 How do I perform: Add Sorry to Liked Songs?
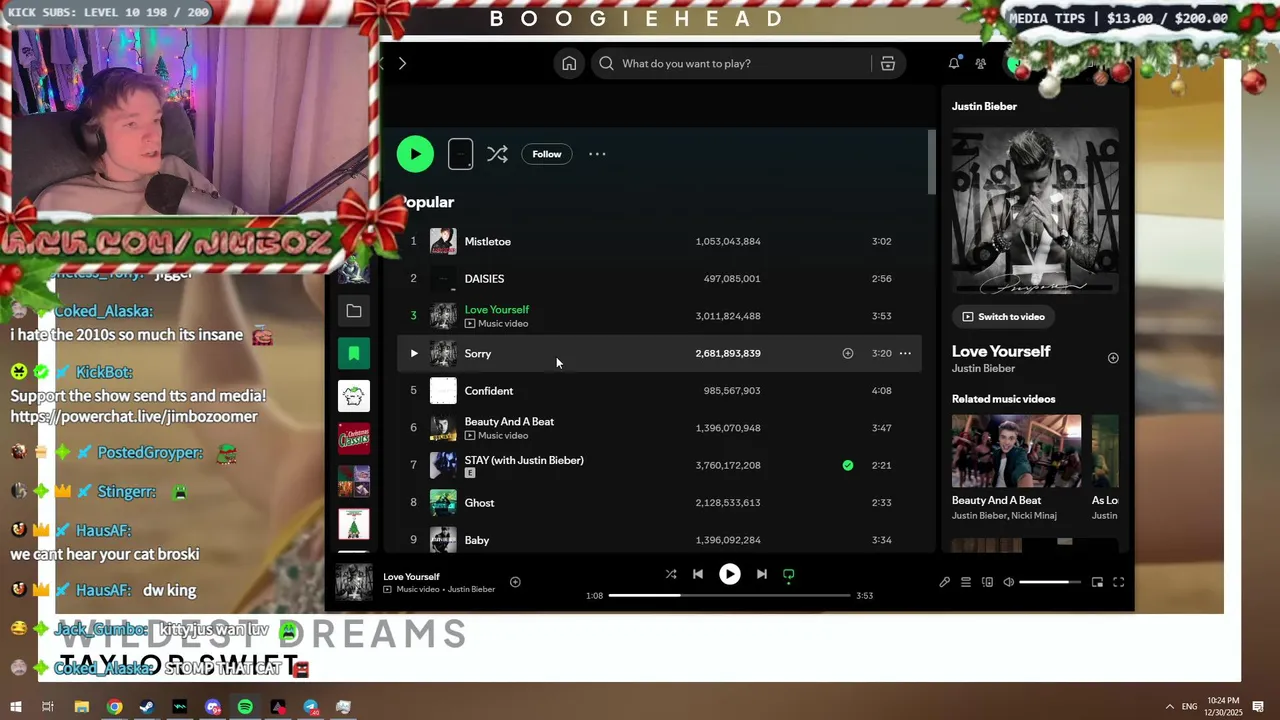click(x=848, y=353)
